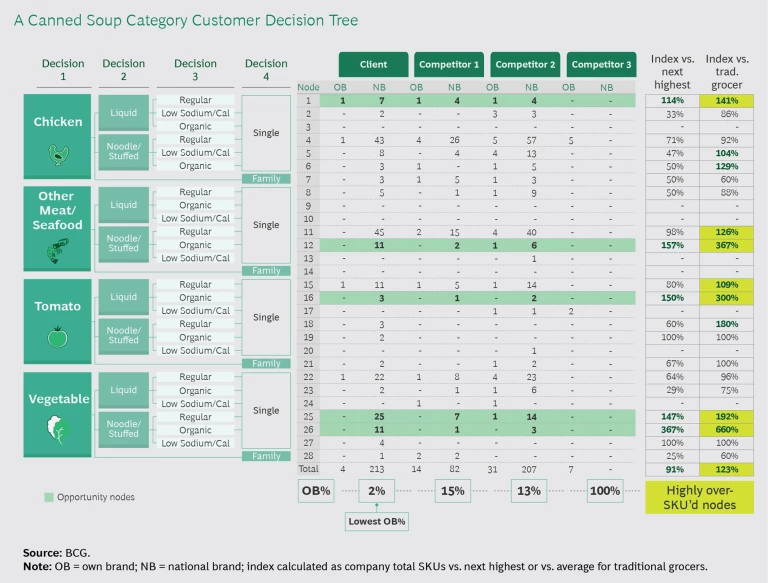Image resolution: width=768 pixels, height=583 pixels.
Task: Select the Client column header tab
Action: tap(373, 65)
